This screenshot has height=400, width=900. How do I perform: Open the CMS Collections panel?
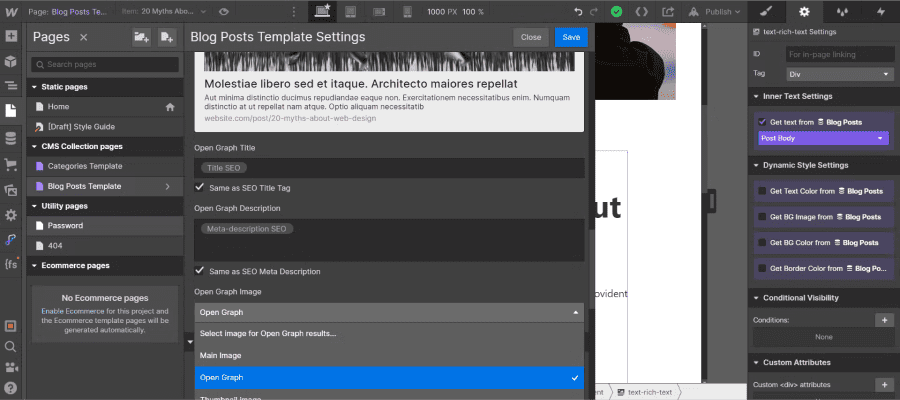pos(11,138)
